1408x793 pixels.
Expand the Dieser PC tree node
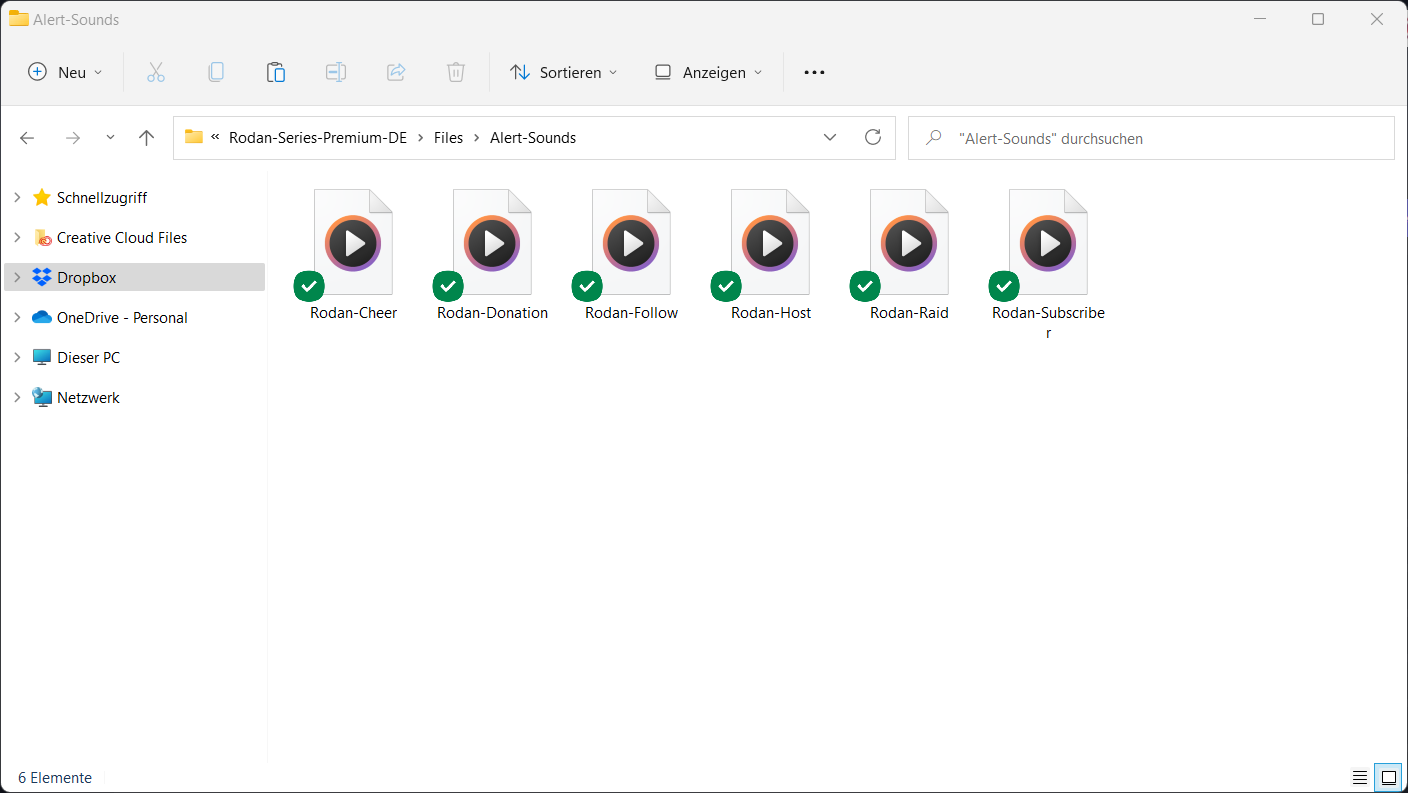(x=17, y=357)
